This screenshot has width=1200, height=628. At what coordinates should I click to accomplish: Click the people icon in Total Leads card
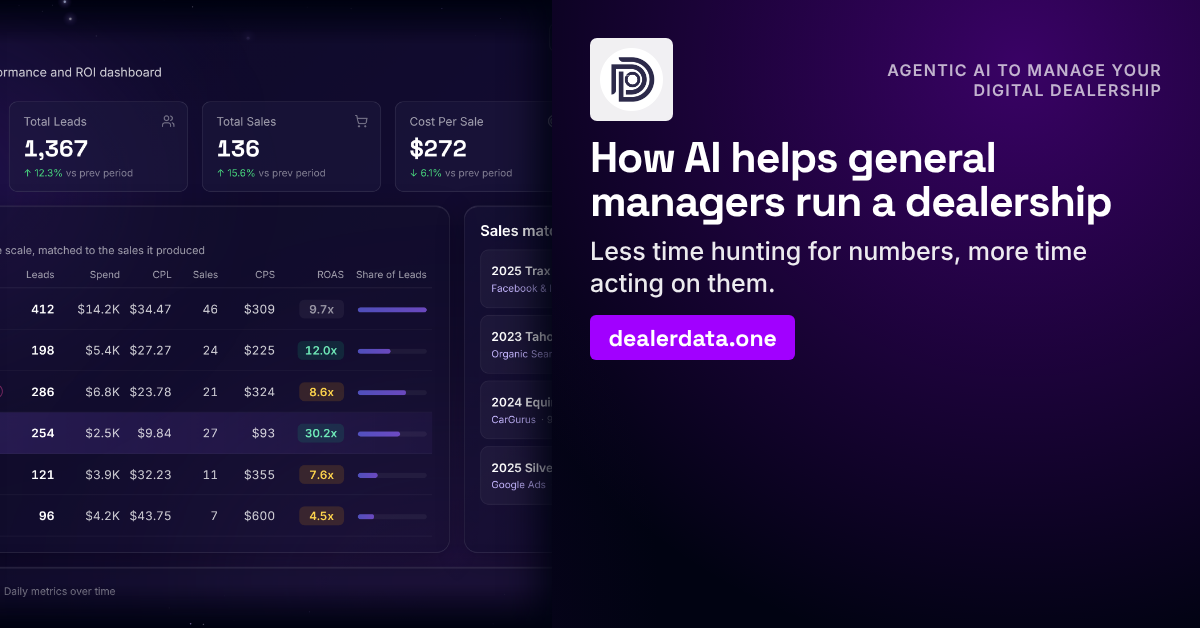(168, 121)
